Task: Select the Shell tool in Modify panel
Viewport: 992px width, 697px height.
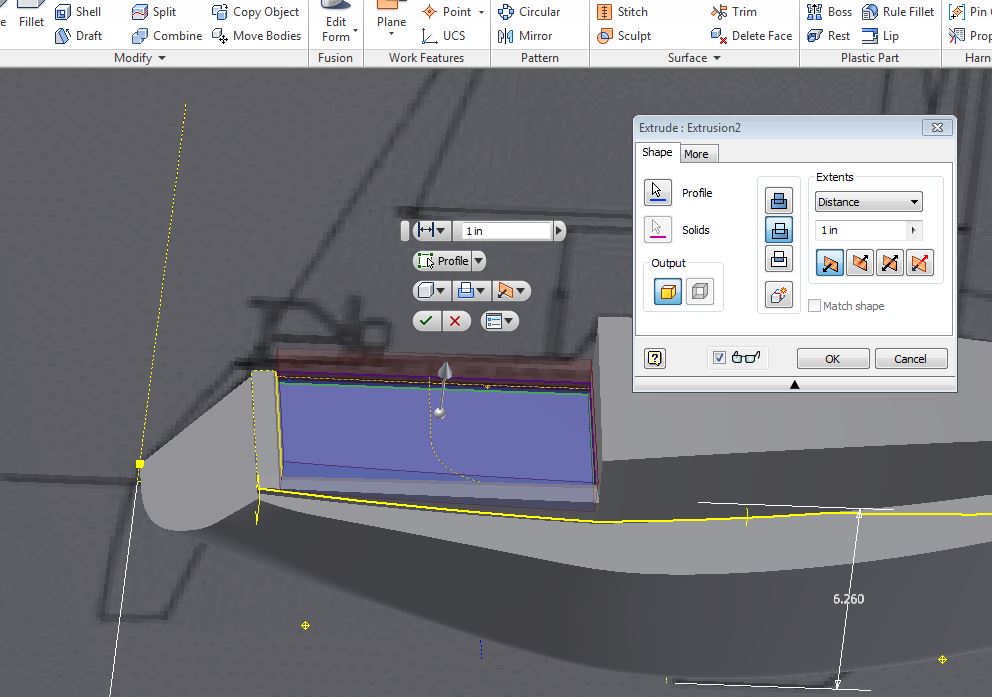Action: pyautogui.click(x=78, y=11)
